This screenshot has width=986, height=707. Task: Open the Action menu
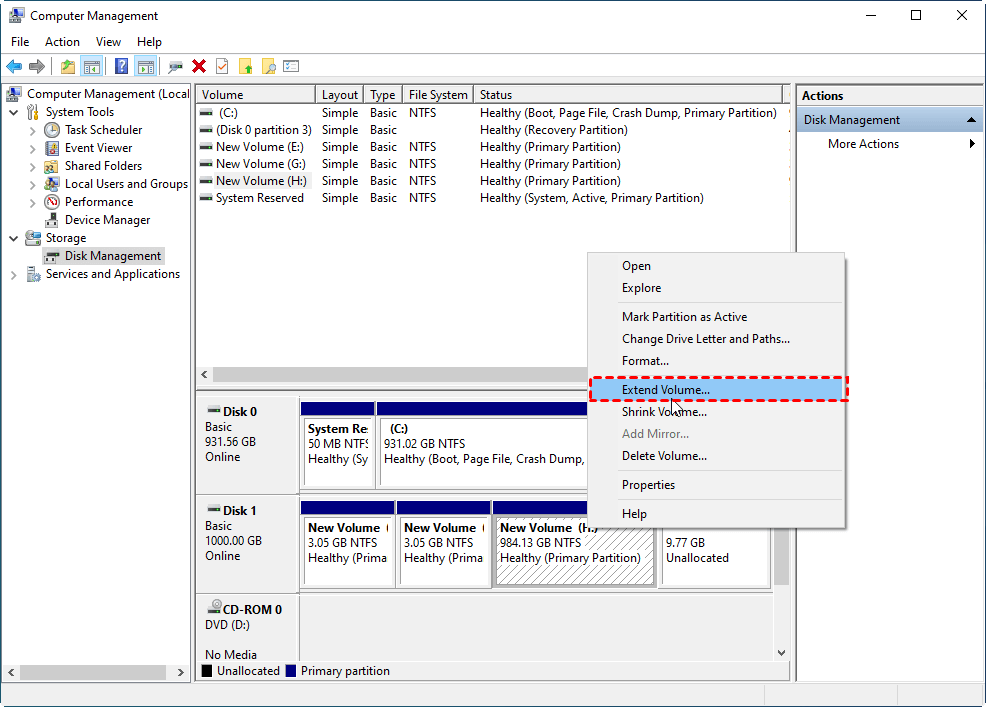pos(62,42)
